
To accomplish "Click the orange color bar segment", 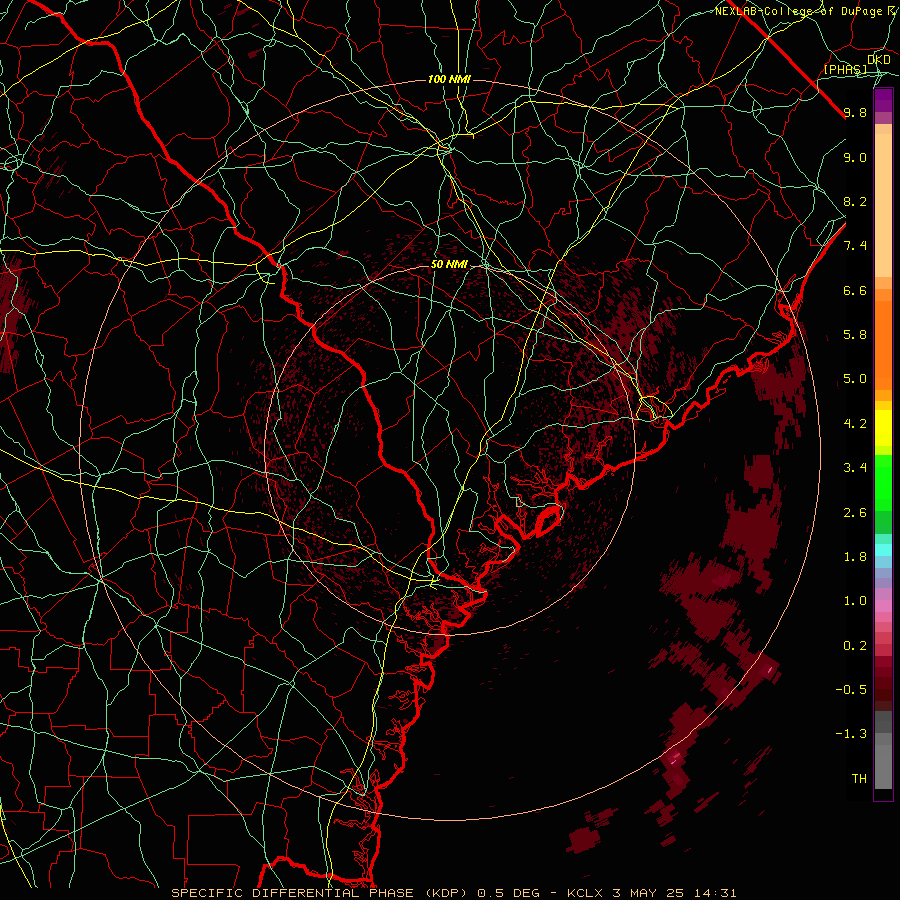I will 883,345.
